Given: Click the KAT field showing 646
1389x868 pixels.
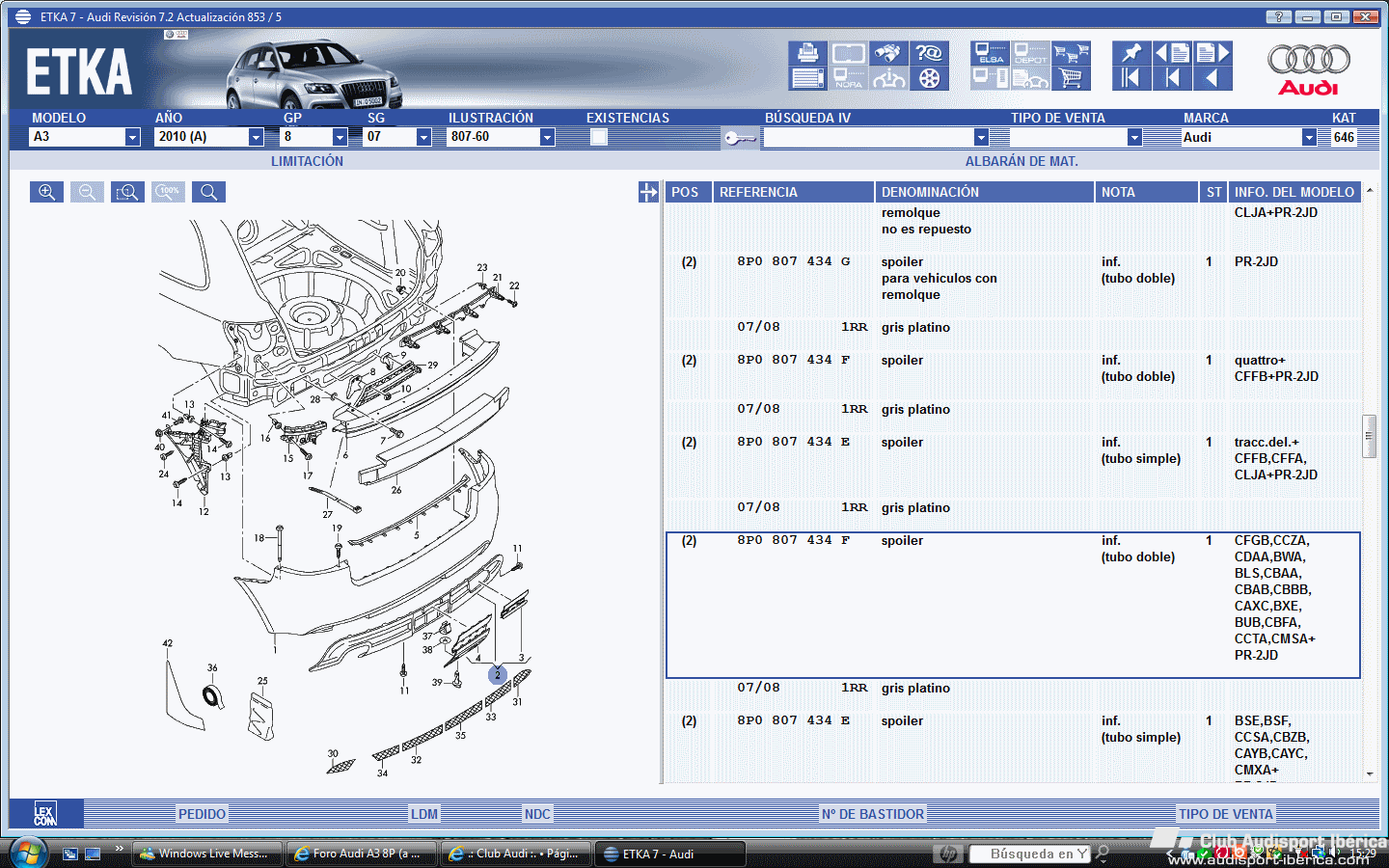Looking at the screenshot, I should click(1345, 137).
